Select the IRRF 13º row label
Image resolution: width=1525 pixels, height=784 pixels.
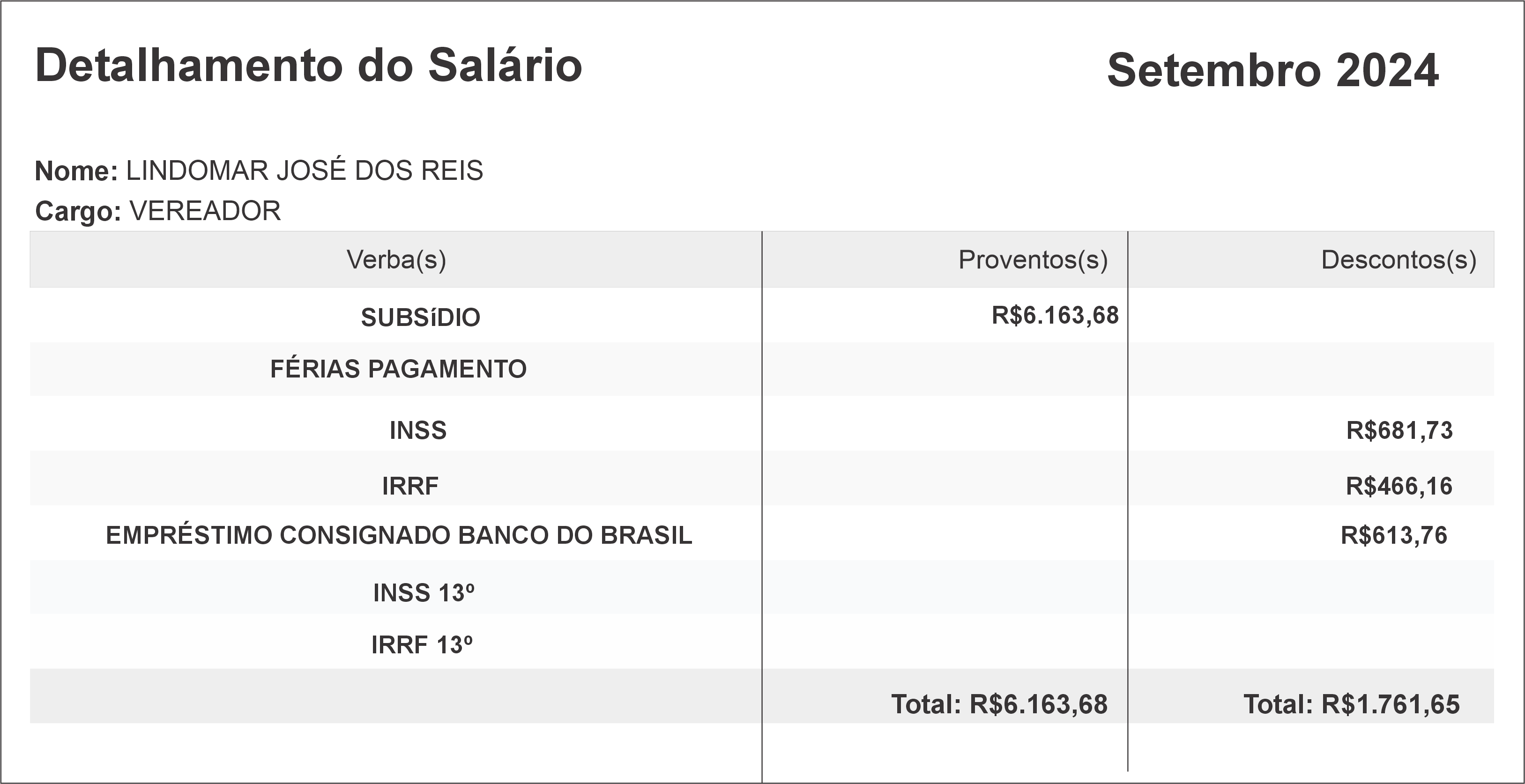[x=422, y=645]
